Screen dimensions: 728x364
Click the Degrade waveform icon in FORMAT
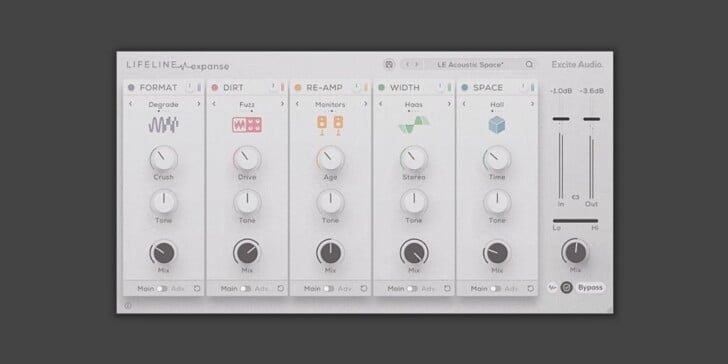click(163, 125)
